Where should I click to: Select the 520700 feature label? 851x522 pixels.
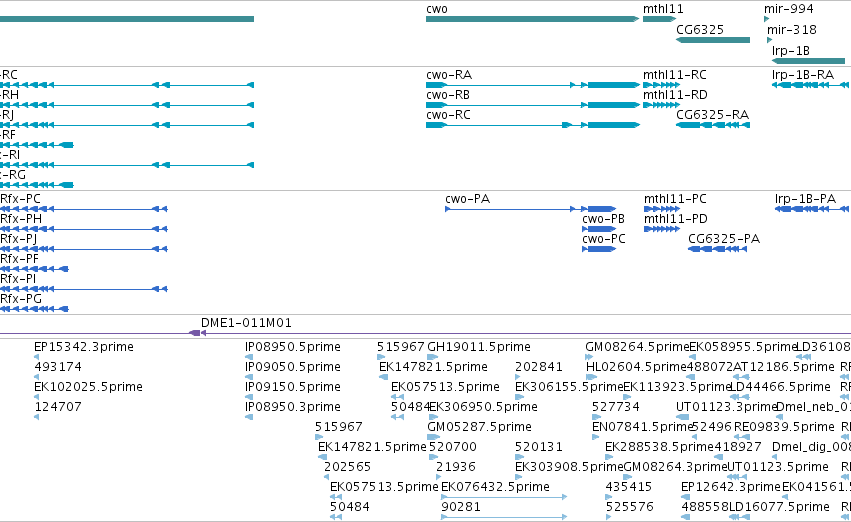coord(453,448)
